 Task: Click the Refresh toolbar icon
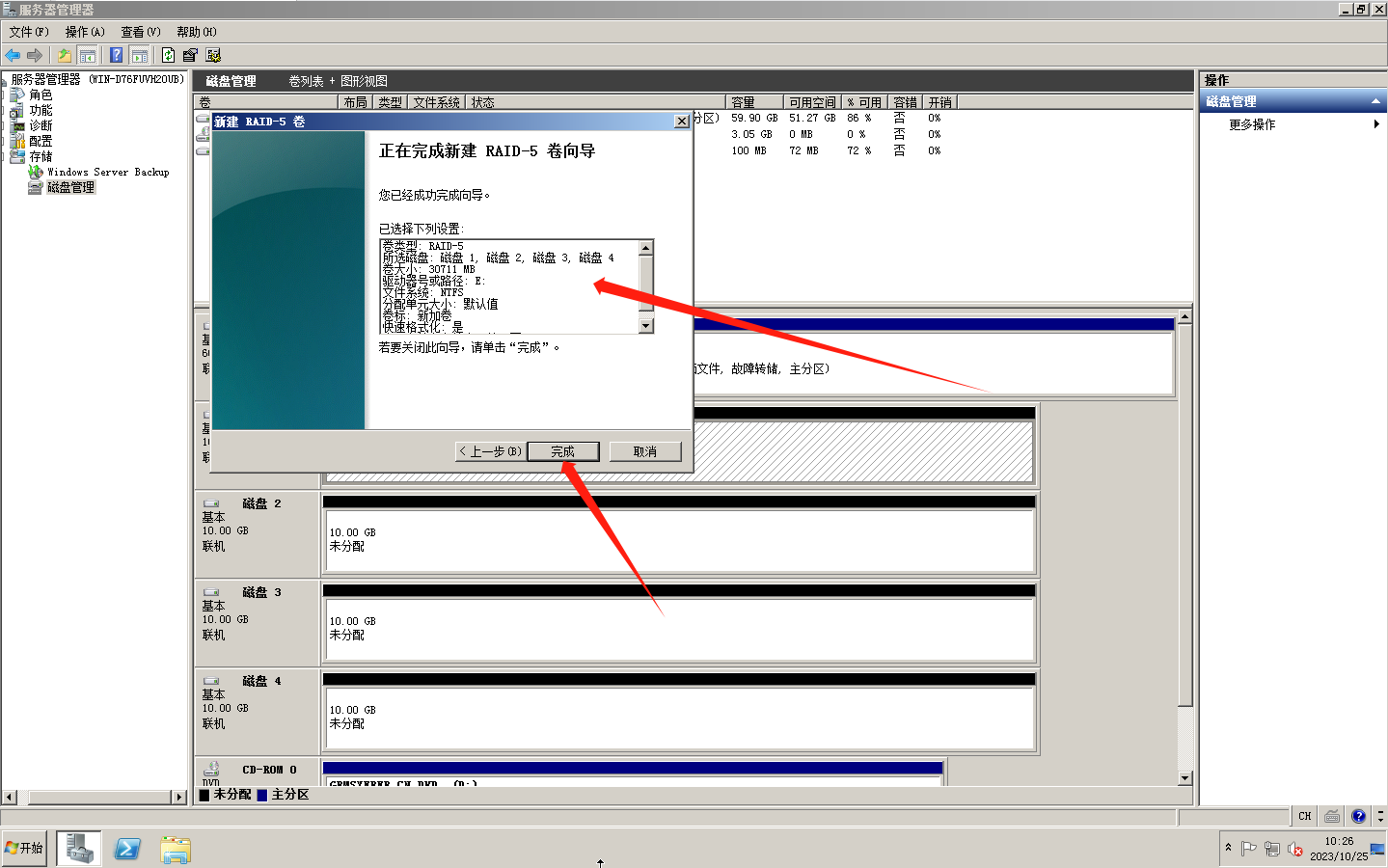(x=168, y=55)
